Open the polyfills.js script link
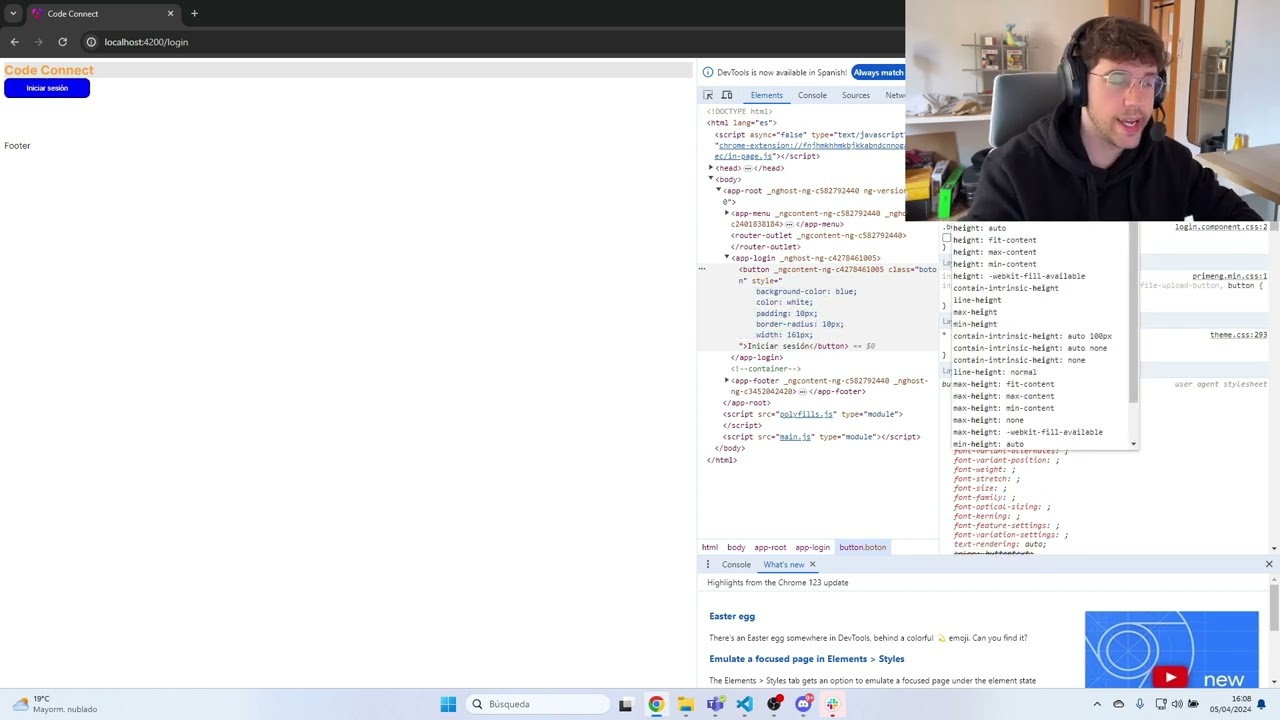1280x720 pixels. click(x=806, y=414)
